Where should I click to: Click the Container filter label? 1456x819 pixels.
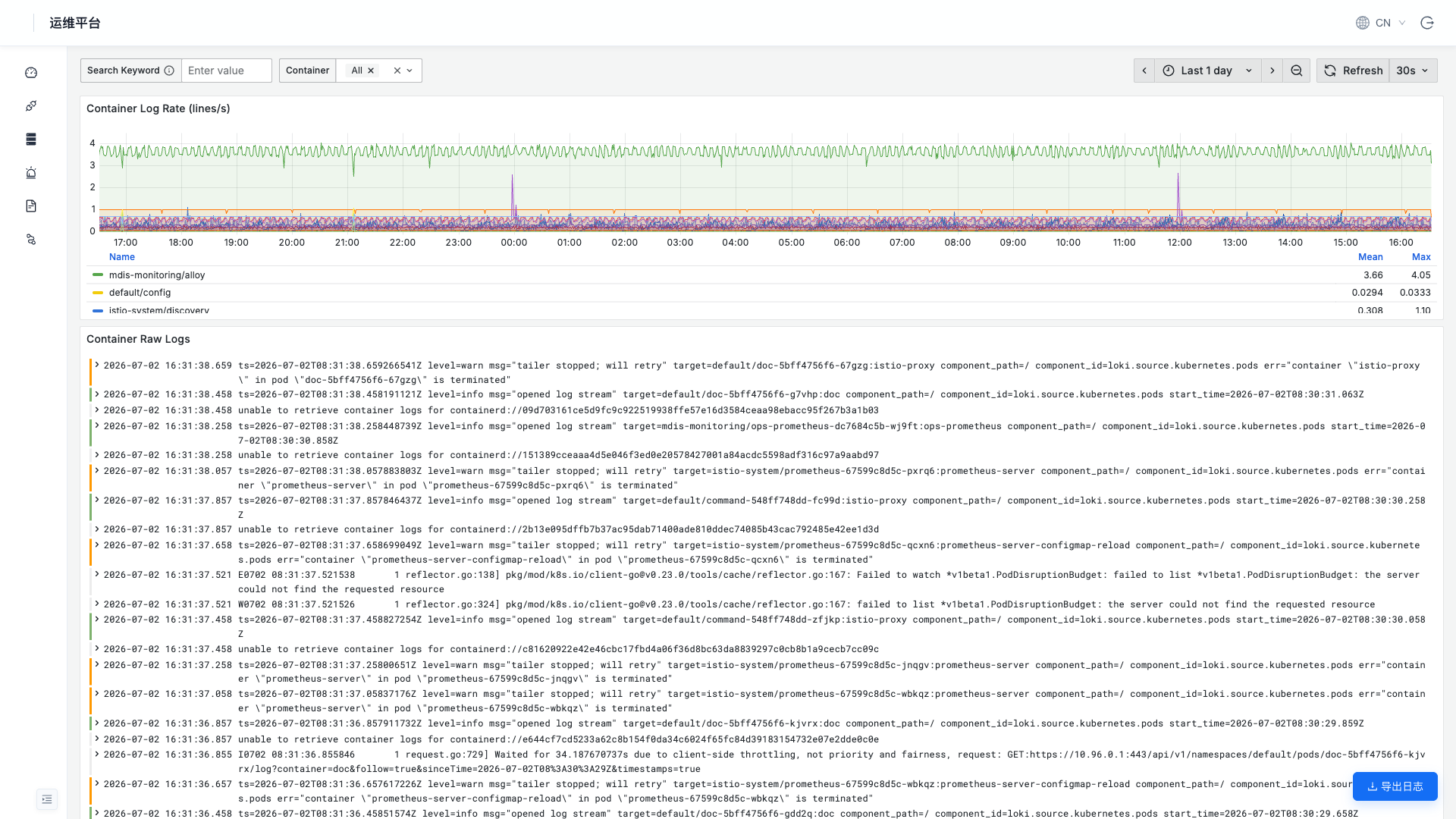[x=308, y=71]
